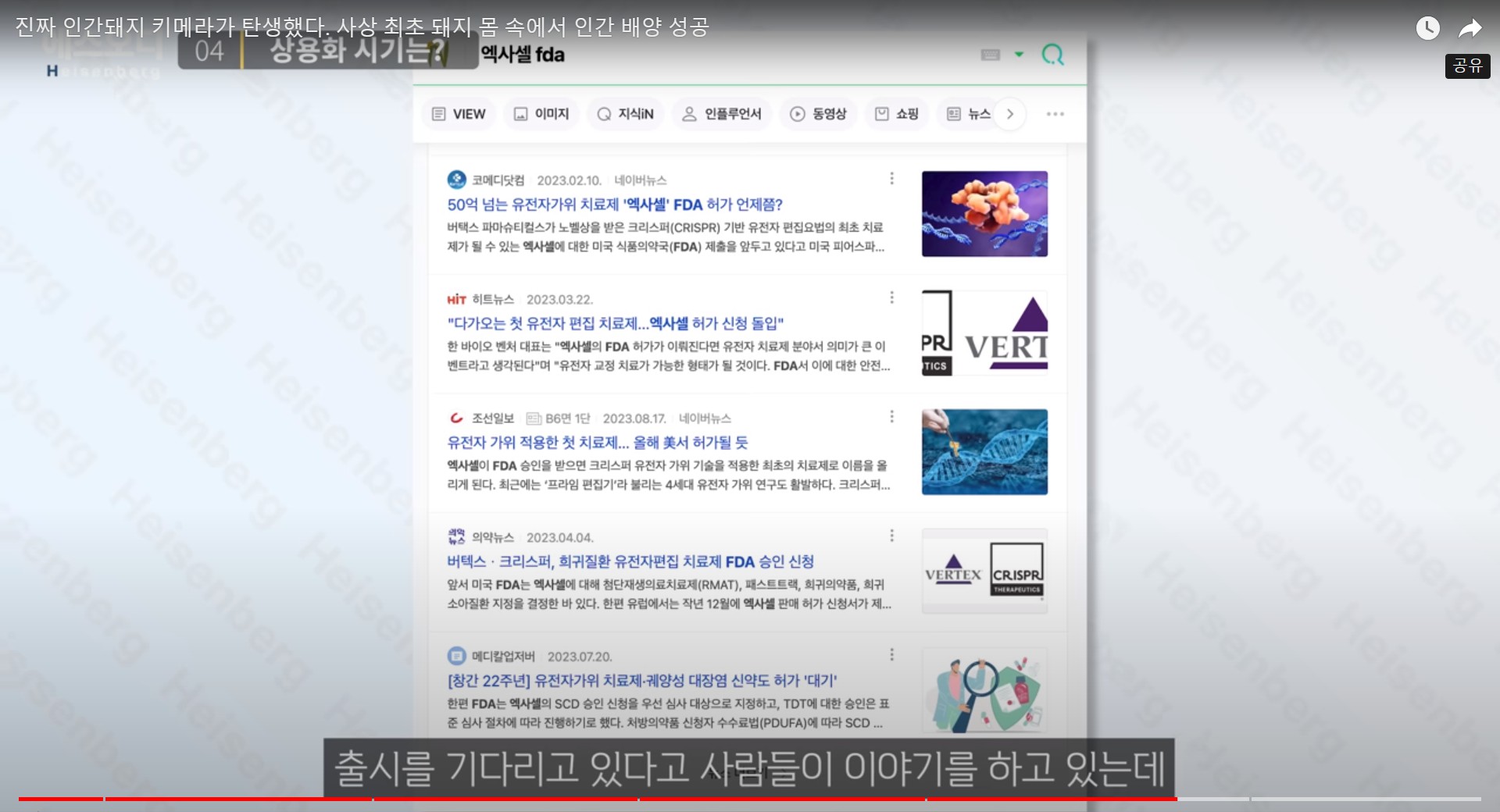
Task: Open headline '다가오는 첫 유전자 편집 치료제'
Action: [616, 323]
